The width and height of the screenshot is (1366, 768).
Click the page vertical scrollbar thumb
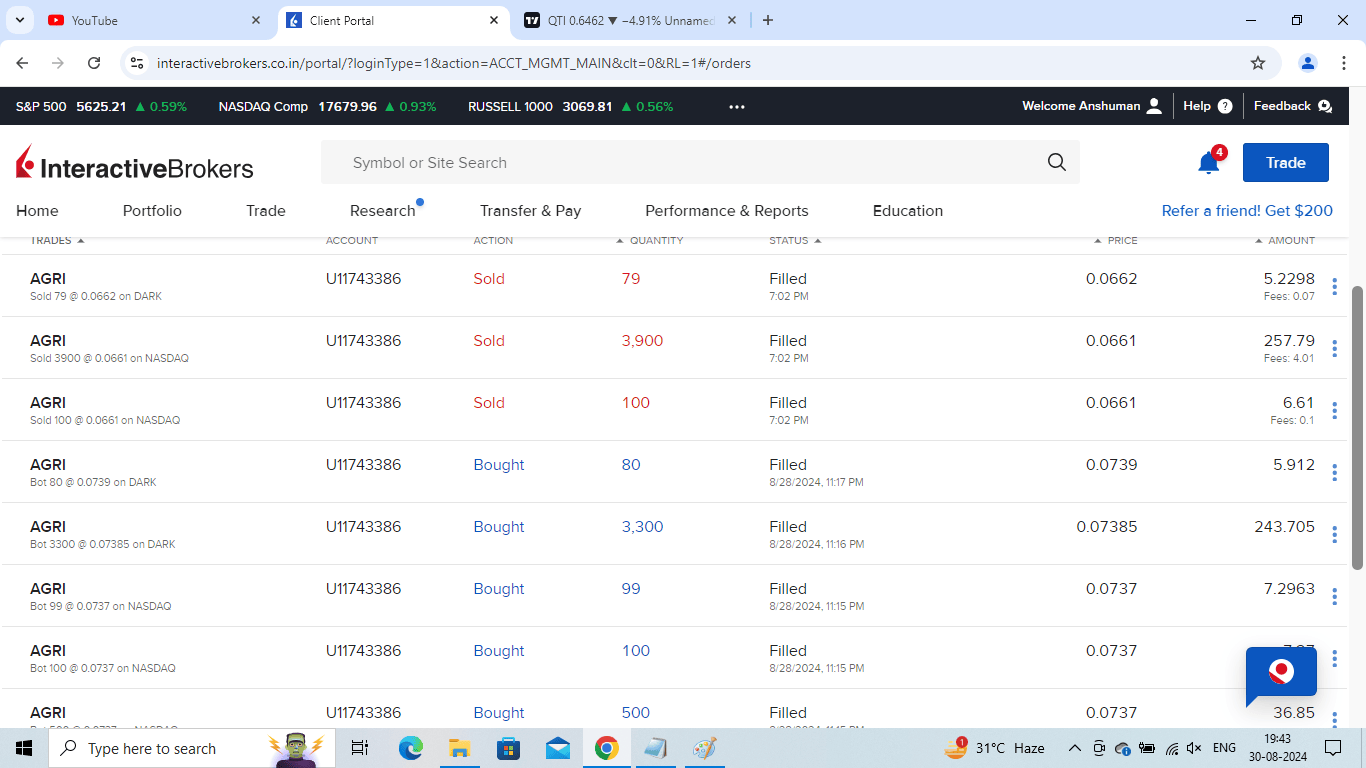click(1357, 428)
